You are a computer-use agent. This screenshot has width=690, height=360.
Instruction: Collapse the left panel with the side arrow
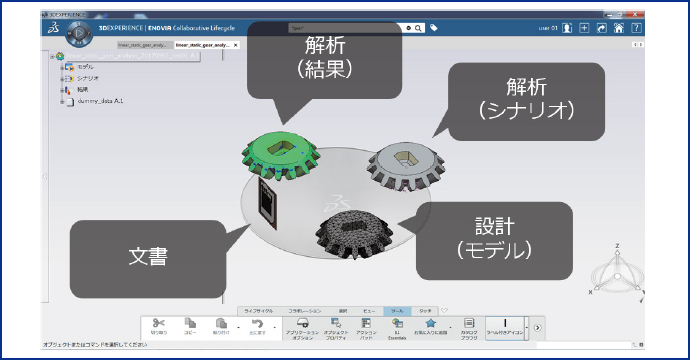[44, 176]
